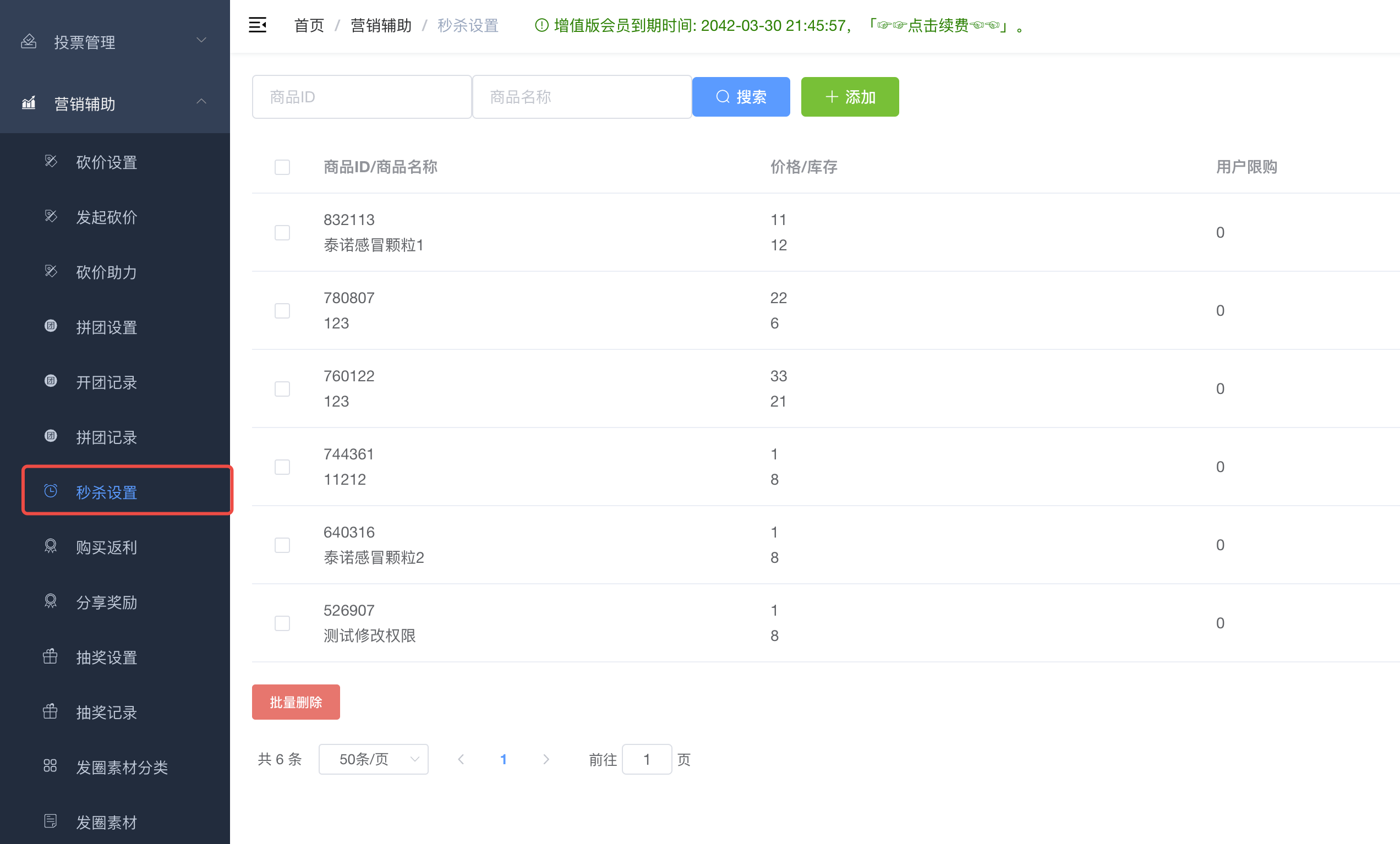
Task: Tick the checkbox for product 832113
Action: coord(282,232)
